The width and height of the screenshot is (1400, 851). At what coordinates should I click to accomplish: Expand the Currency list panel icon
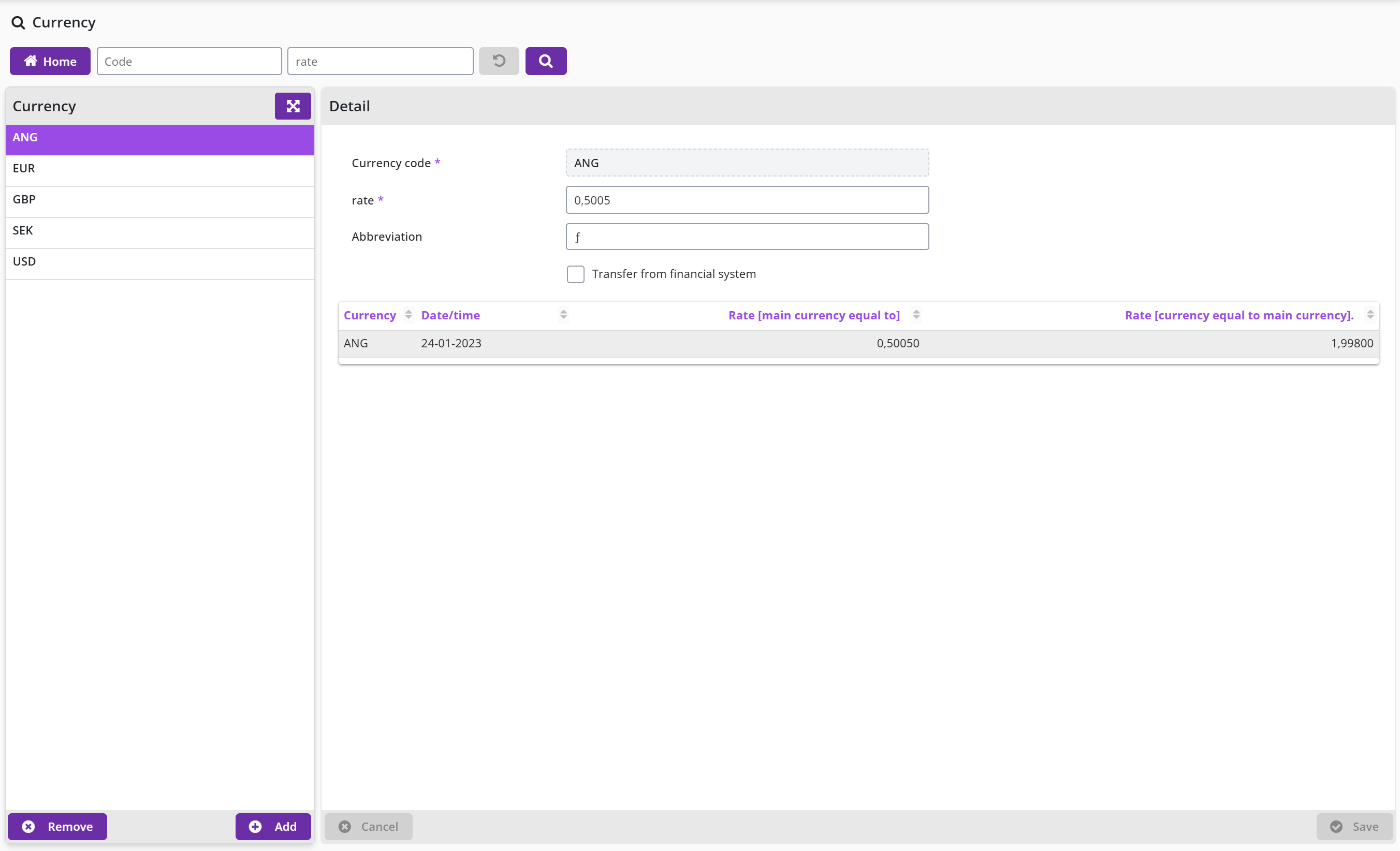point(293,106)
